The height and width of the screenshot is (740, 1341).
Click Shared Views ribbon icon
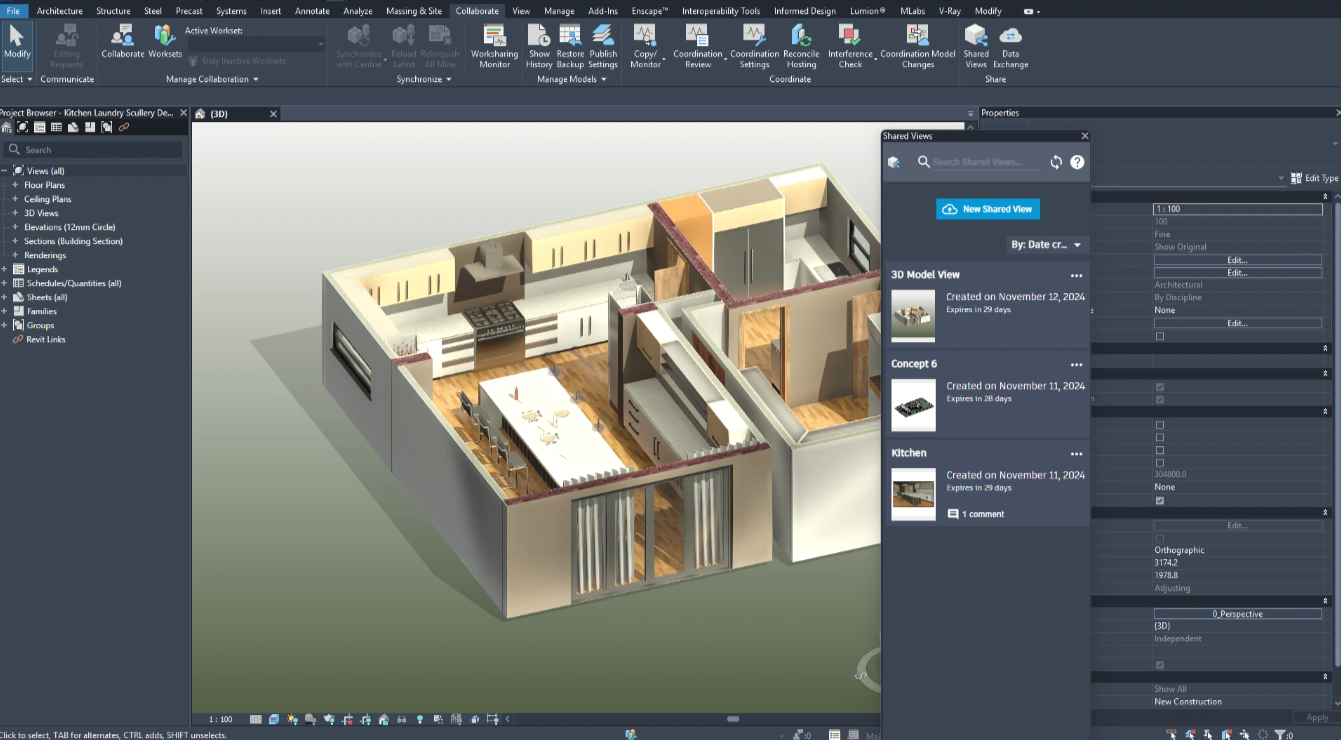click(976, 46)
